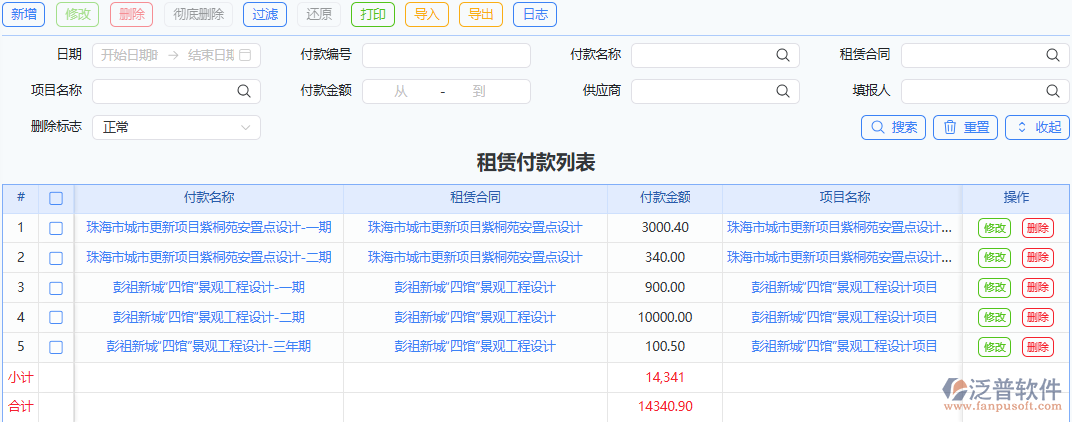Open link 彭祖新城"四馆"景观工程设计-一期
The image size is (1072, 422).
point(209,287)
